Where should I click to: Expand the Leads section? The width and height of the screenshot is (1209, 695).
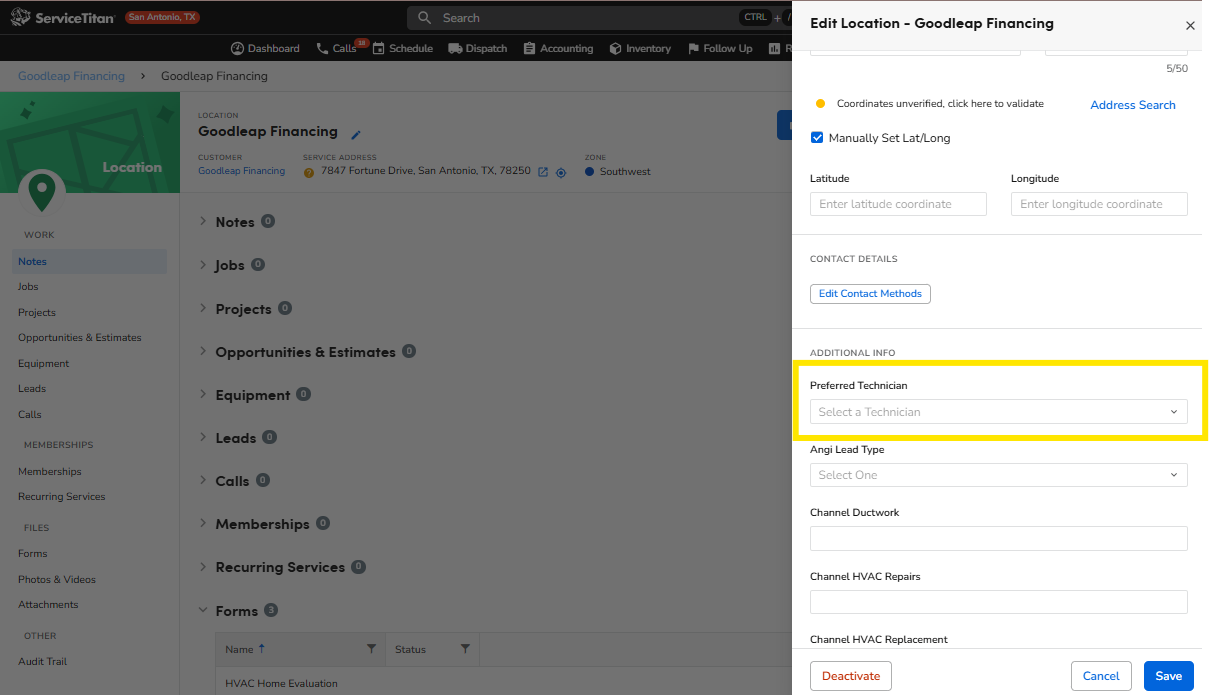click(x=203, y=437)
